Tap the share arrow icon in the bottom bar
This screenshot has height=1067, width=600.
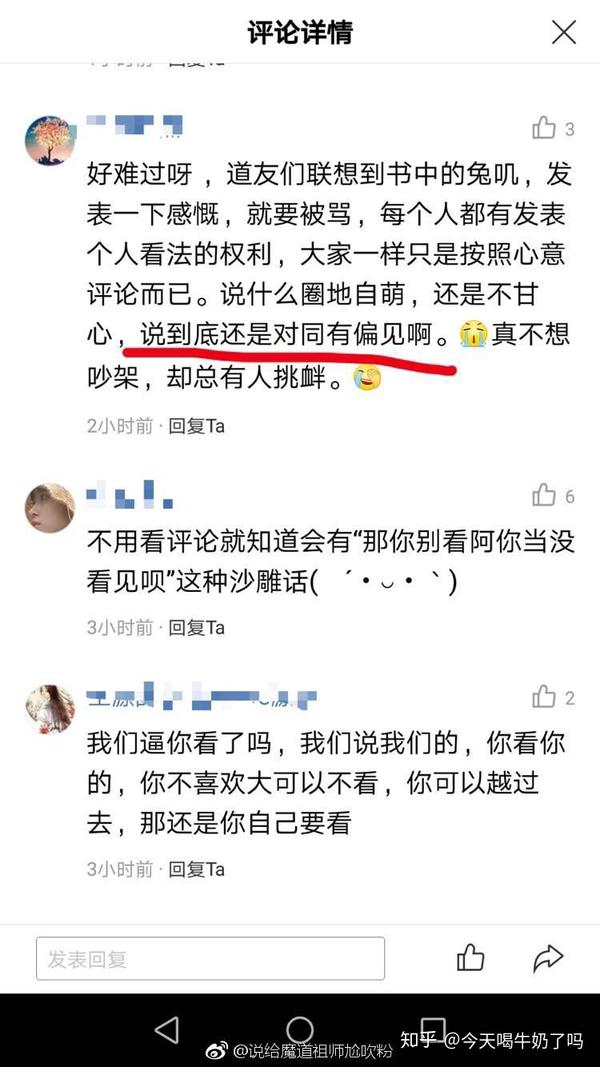click(x=548, y=958)
